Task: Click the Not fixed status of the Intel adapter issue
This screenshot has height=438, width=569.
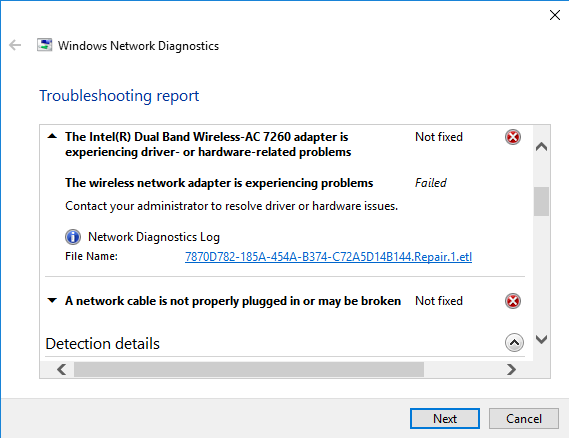Action: pyautogui.click(x=439, y=137)
